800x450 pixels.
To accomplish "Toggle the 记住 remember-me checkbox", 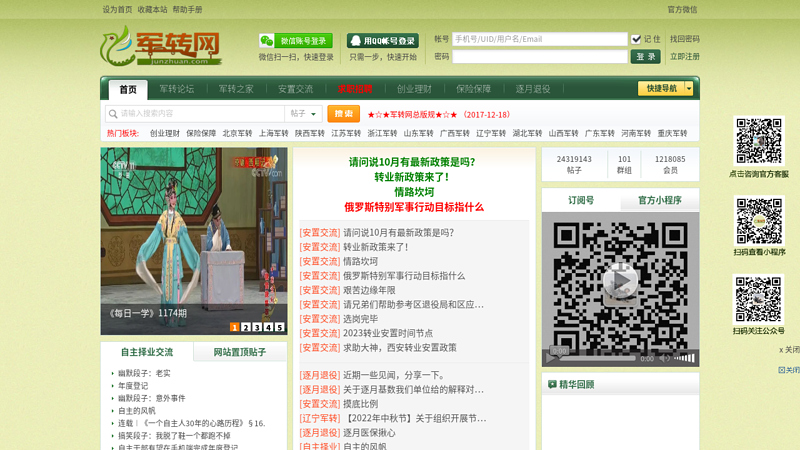I will [x=636, y=39].
